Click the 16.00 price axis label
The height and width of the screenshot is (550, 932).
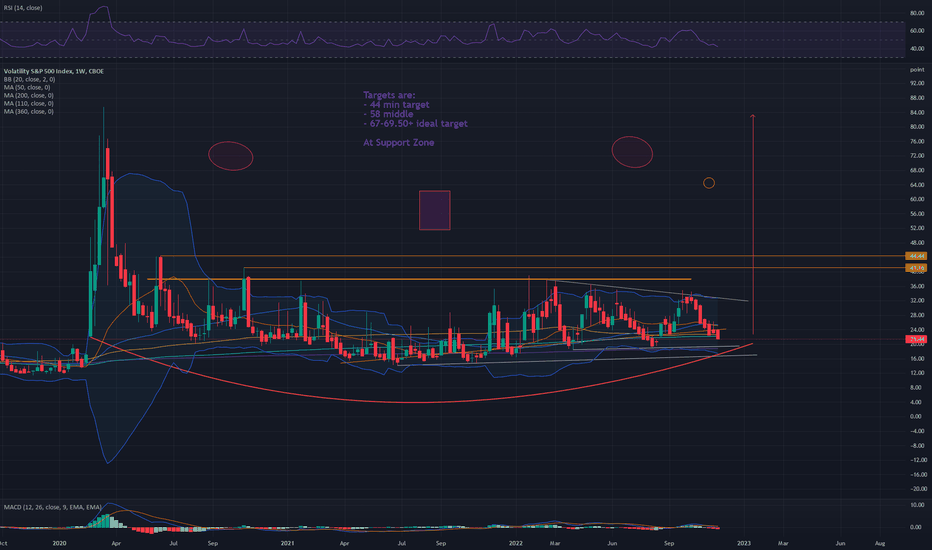[917, 359]
